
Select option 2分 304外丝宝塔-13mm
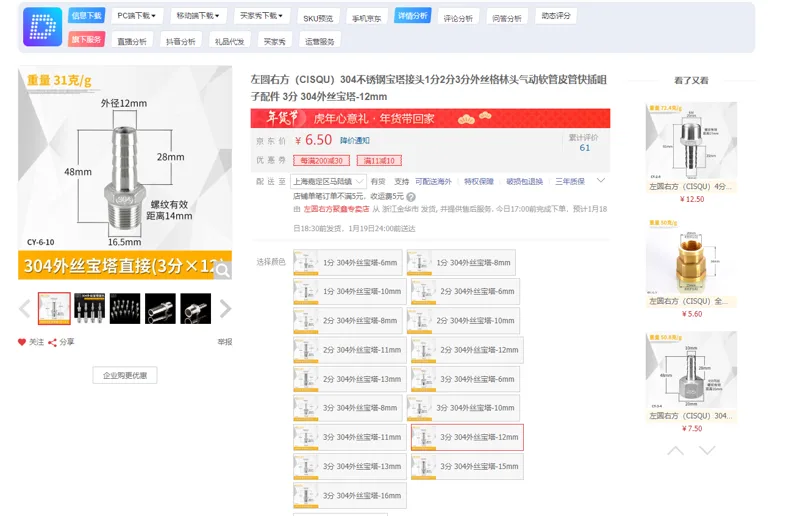pos(349,379)
